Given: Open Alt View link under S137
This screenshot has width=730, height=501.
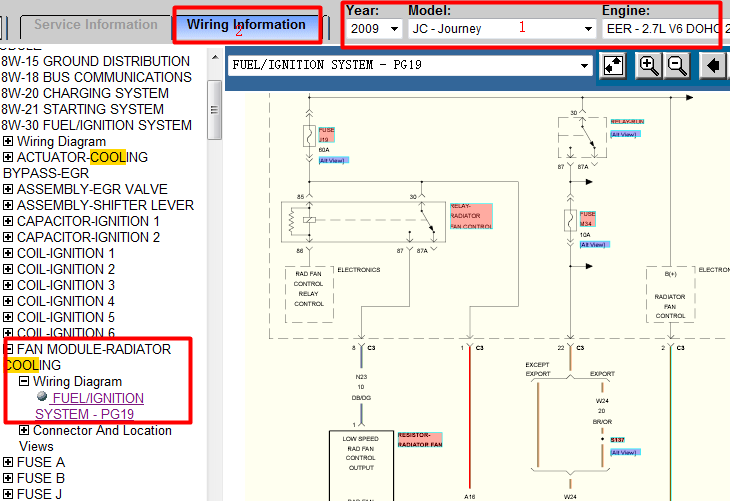Looking at the screenshot, I should (x=625, y=453).
